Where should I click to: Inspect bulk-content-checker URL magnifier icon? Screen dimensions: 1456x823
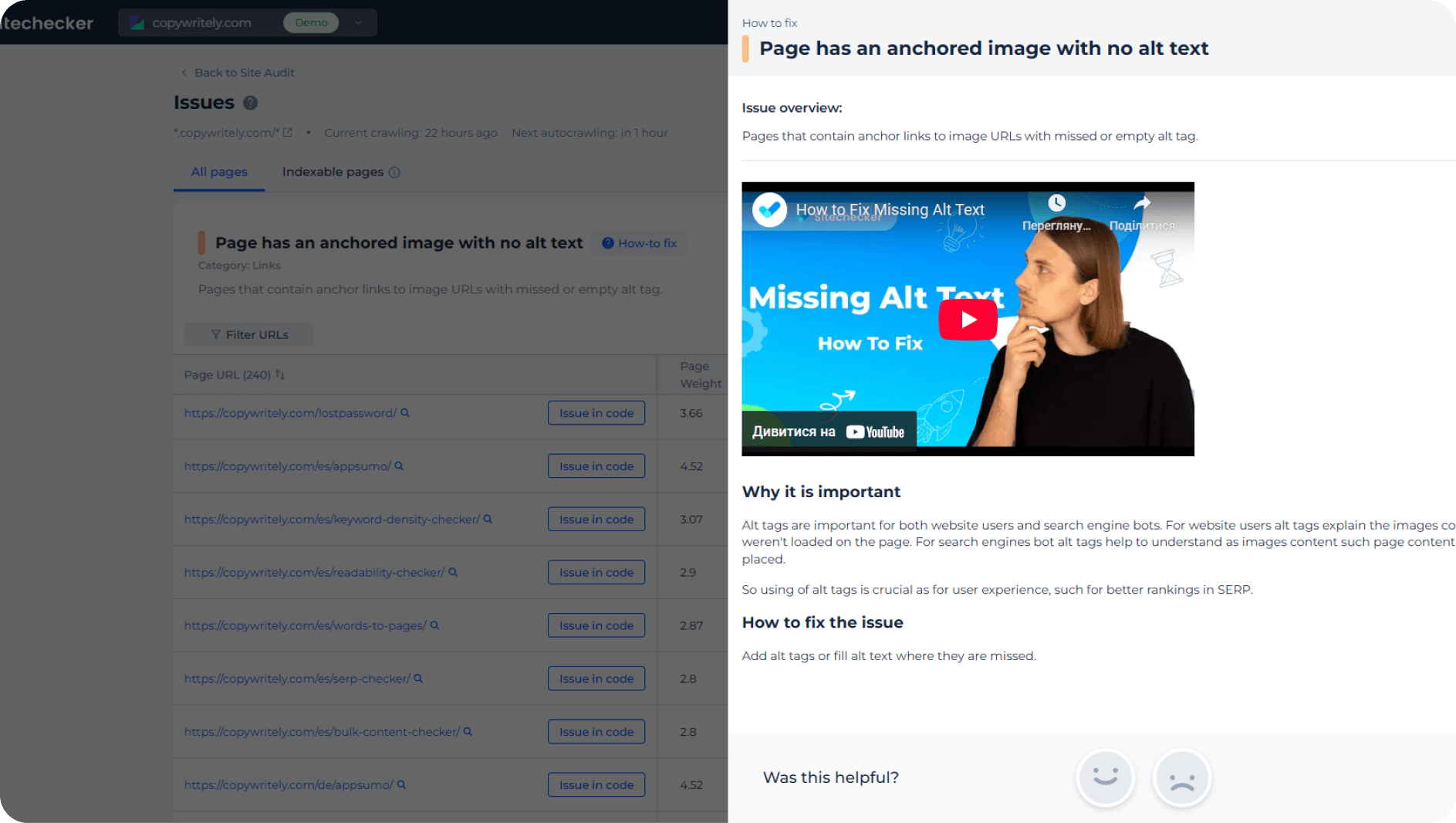coord(468,732)
